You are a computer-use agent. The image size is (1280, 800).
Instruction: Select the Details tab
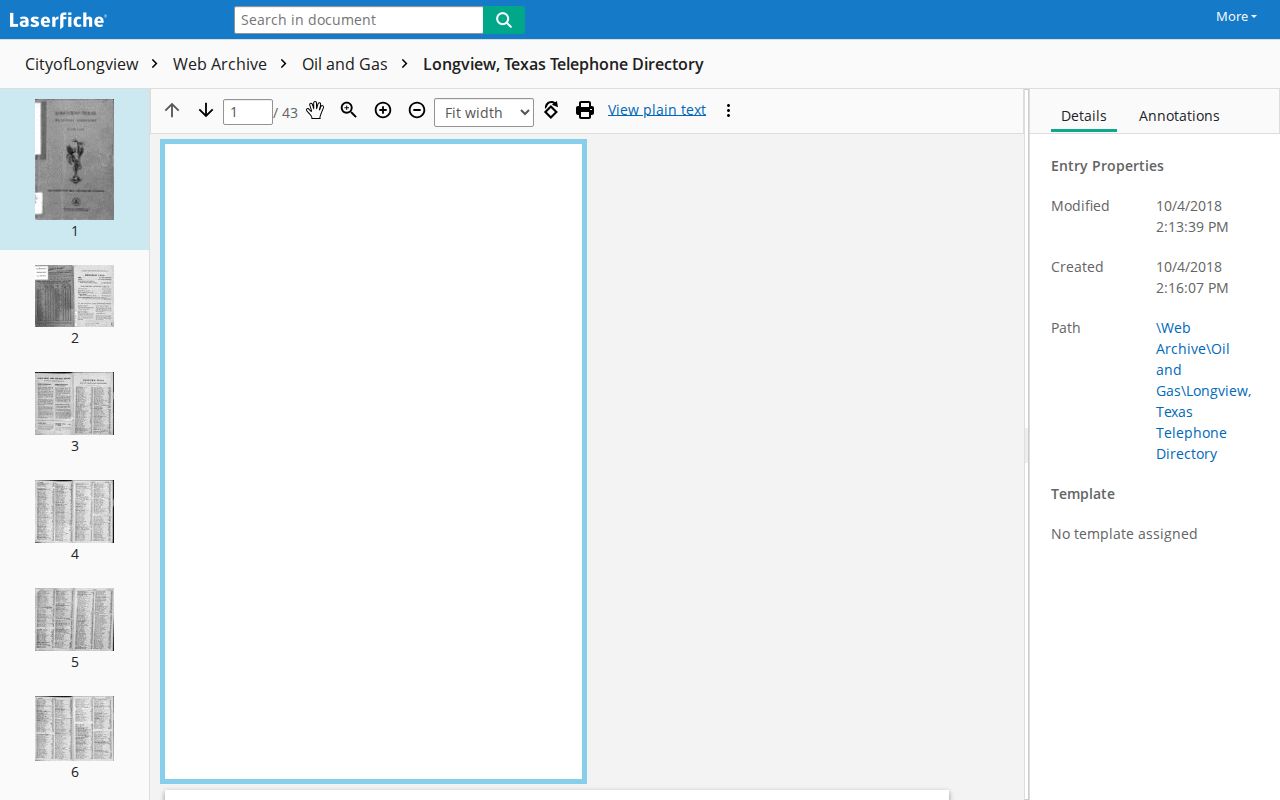[1083, 116]
